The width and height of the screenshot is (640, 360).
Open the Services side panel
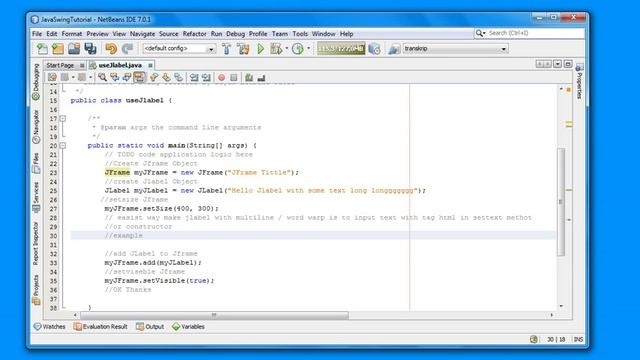(36, 197)
